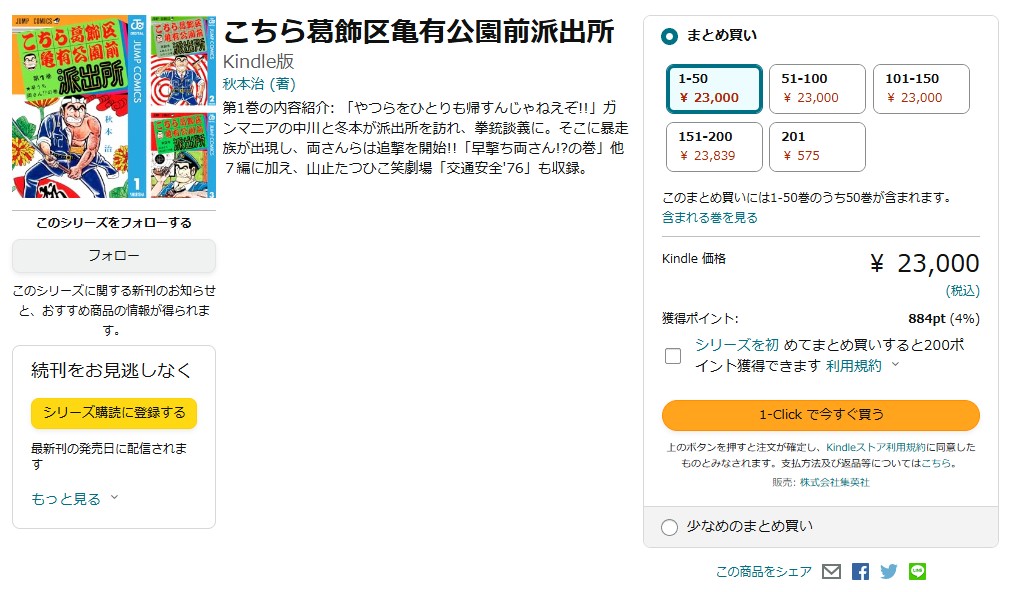This screenshot has height=592, width=1011.
Task: Share the series on Facebook
Action: pyautogui.click(x=860, y=571)
